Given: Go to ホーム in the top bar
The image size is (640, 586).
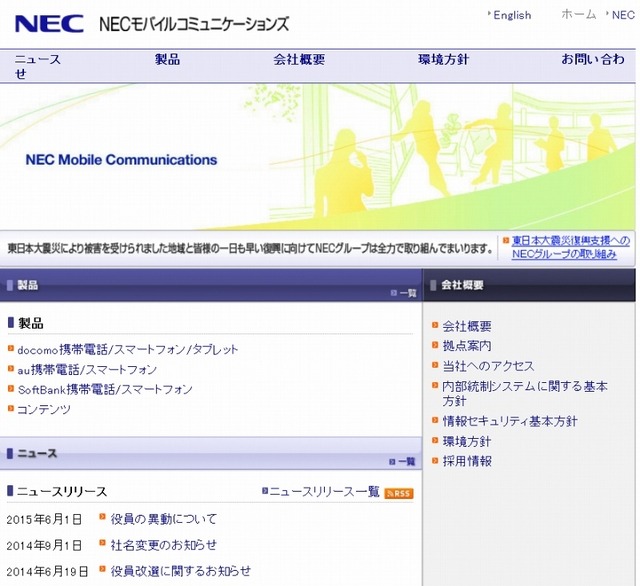Looking at the screenshot, I should coord(578,14).
